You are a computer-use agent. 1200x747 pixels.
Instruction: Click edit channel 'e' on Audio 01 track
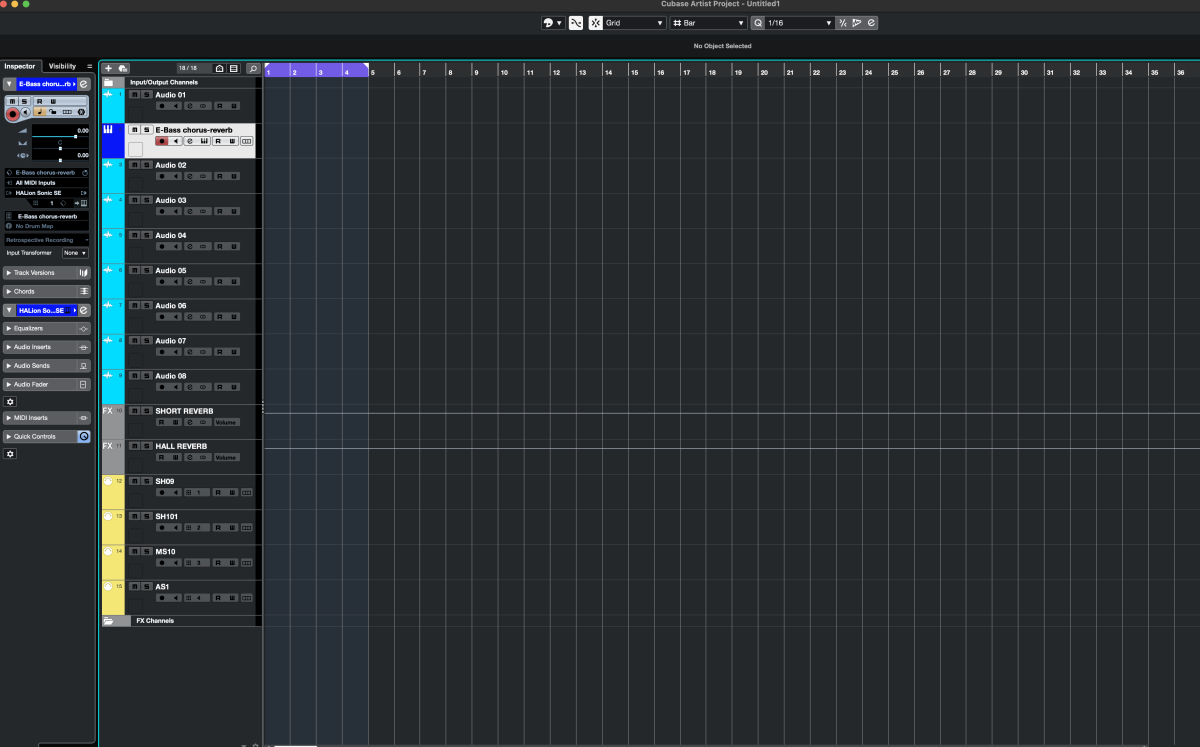click(x=190, y=105)
